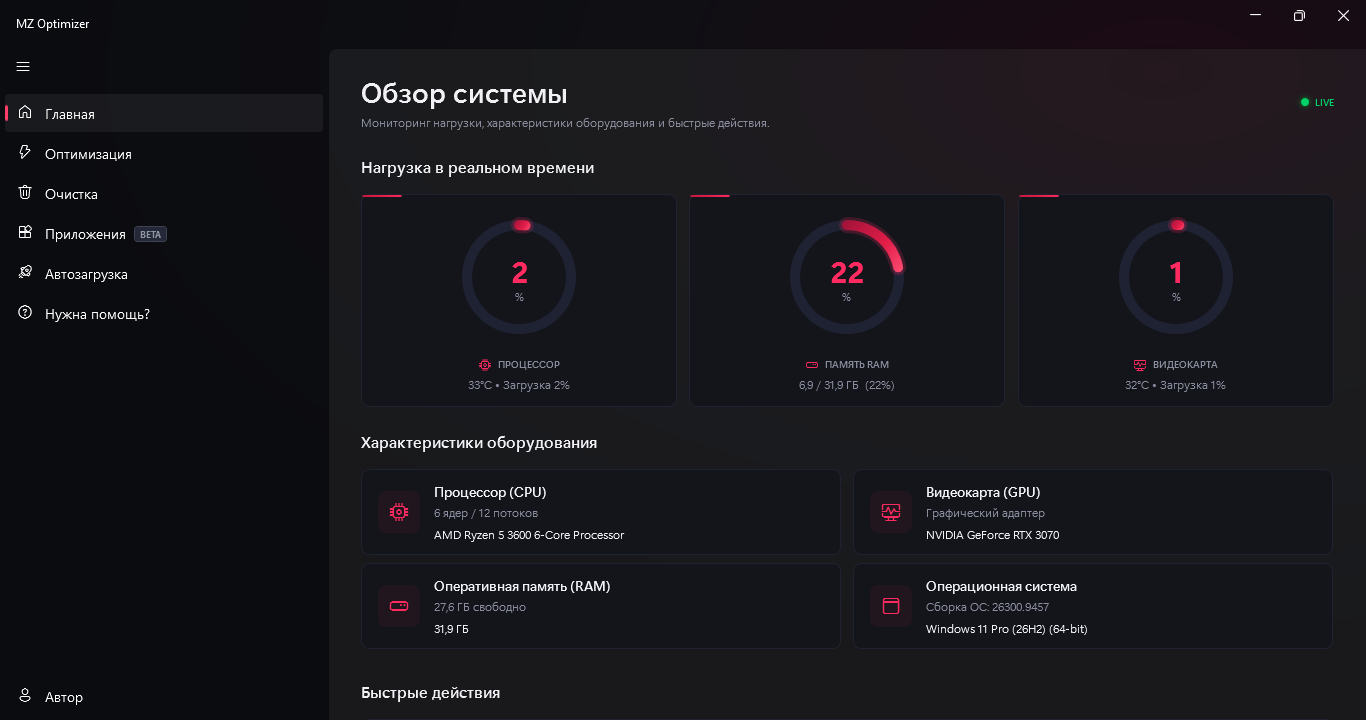Click the small memory icon next to ПАМЯТЬ RAM
1366x720 pixels.
(x=812, y=365)
